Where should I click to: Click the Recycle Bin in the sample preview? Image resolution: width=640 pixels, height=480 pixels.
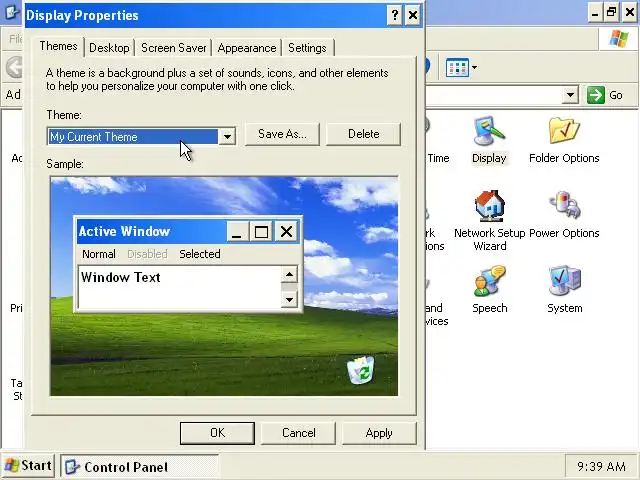coord(360,370)
